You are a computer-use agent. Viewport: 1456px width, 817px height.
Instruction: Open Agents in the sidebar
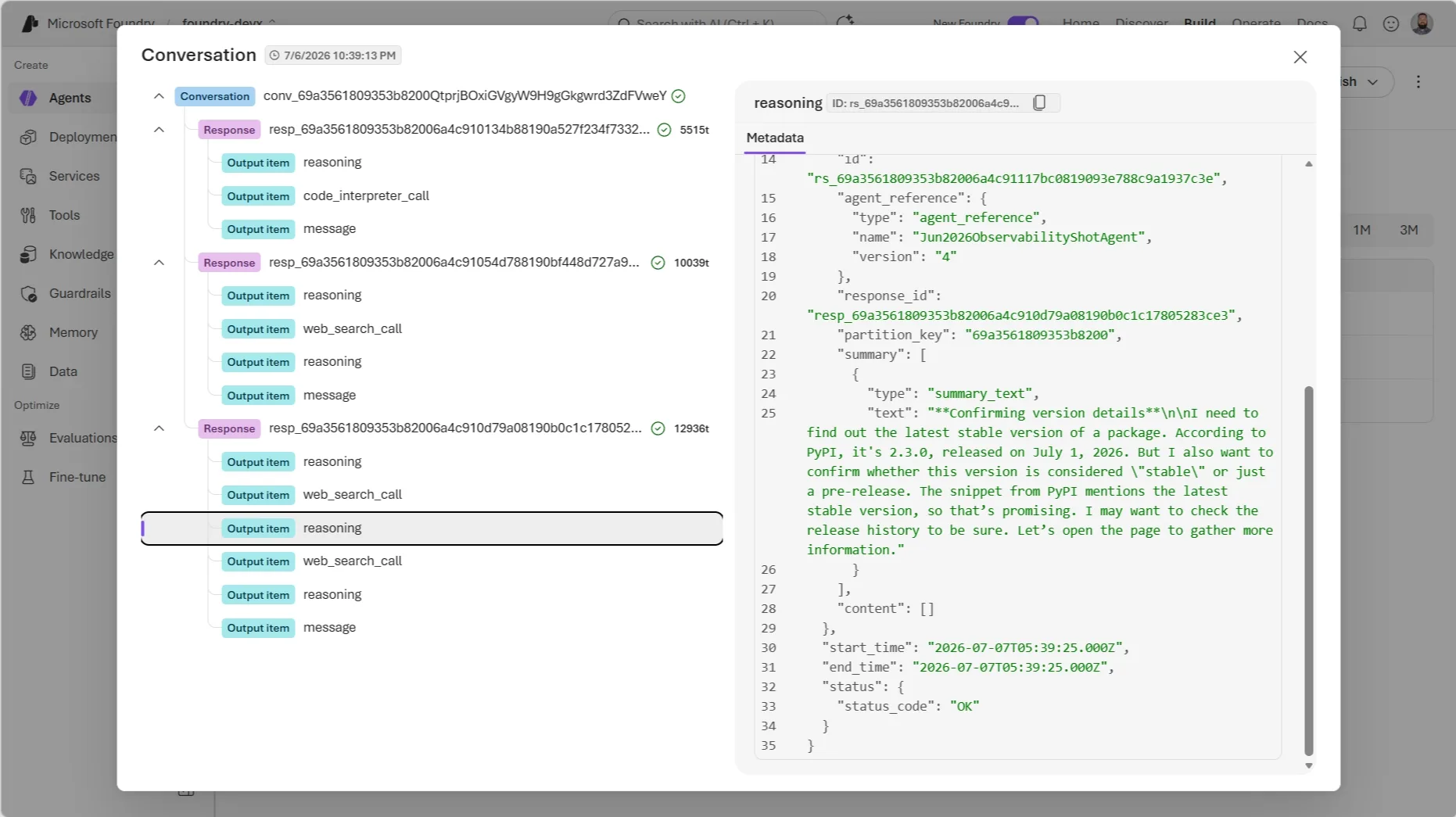[x=70, y=98]
